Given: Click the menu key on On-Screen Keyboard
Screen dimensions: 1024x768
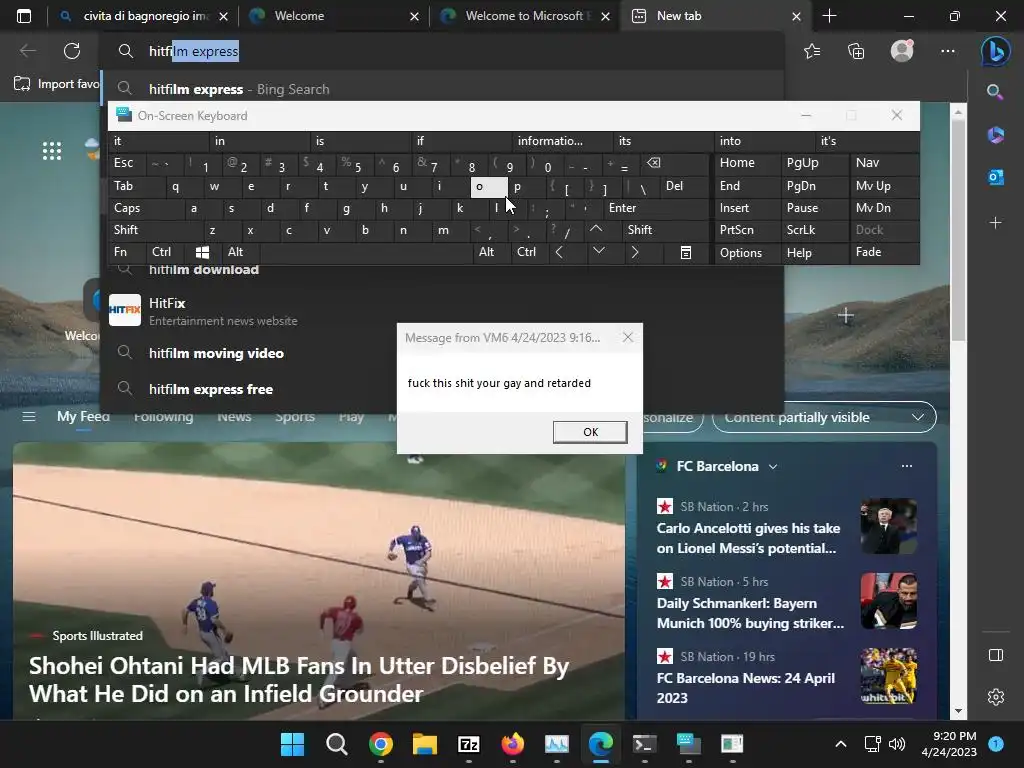Looking at the screenshot, I should 686,252.
